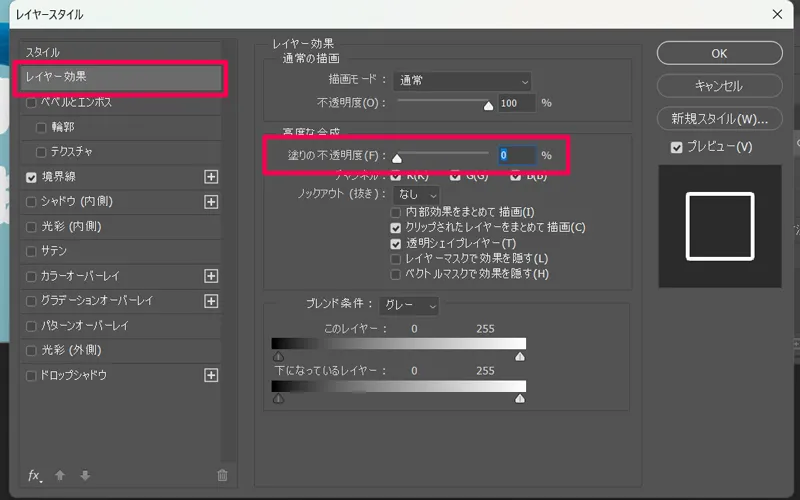Toggle the プレビュー(V) checkbox

(x=677, y=147)
